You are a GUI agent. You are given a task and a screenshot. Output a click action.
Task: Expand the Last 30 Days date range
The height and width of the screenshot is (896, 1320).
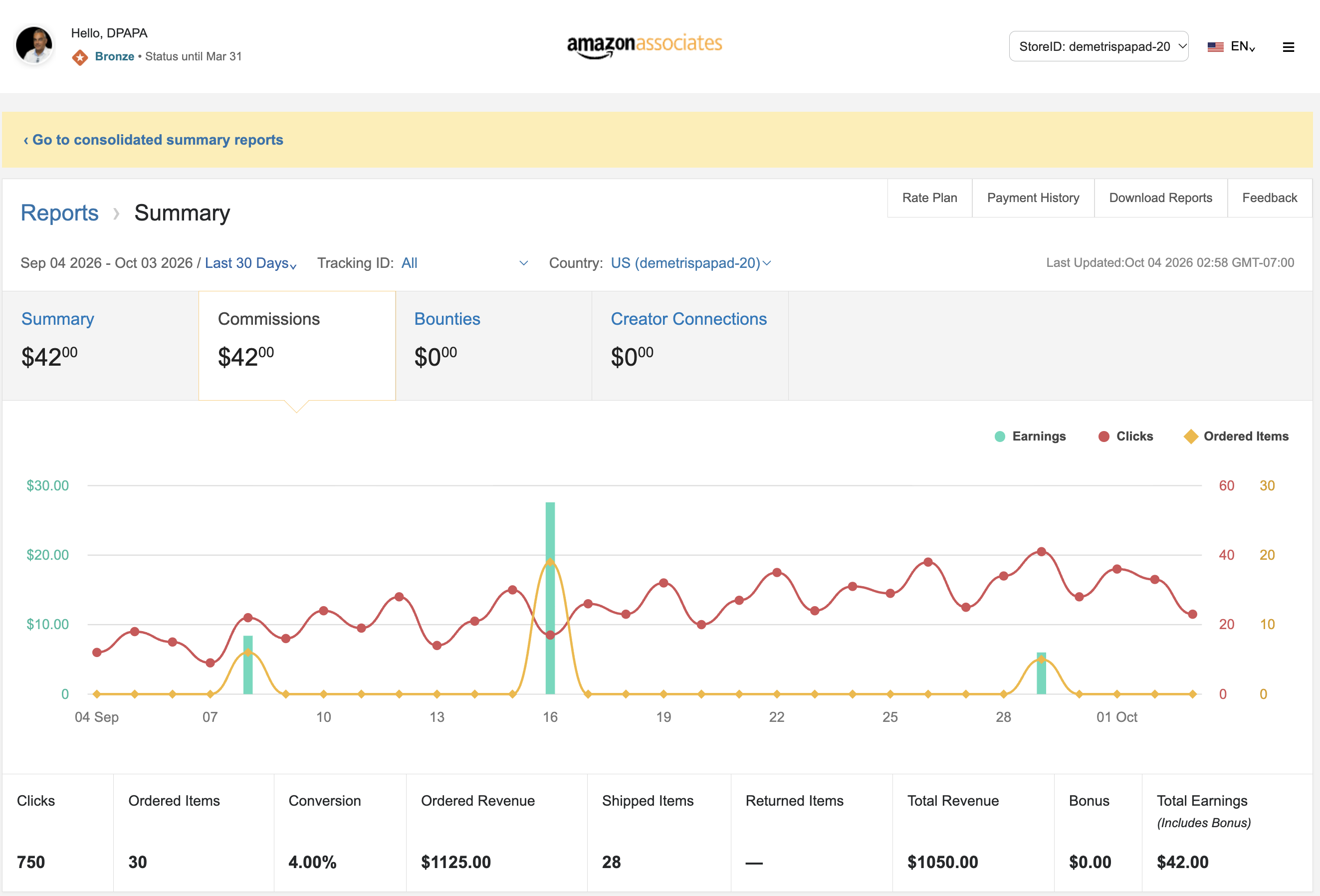click(x=250, y=263)
